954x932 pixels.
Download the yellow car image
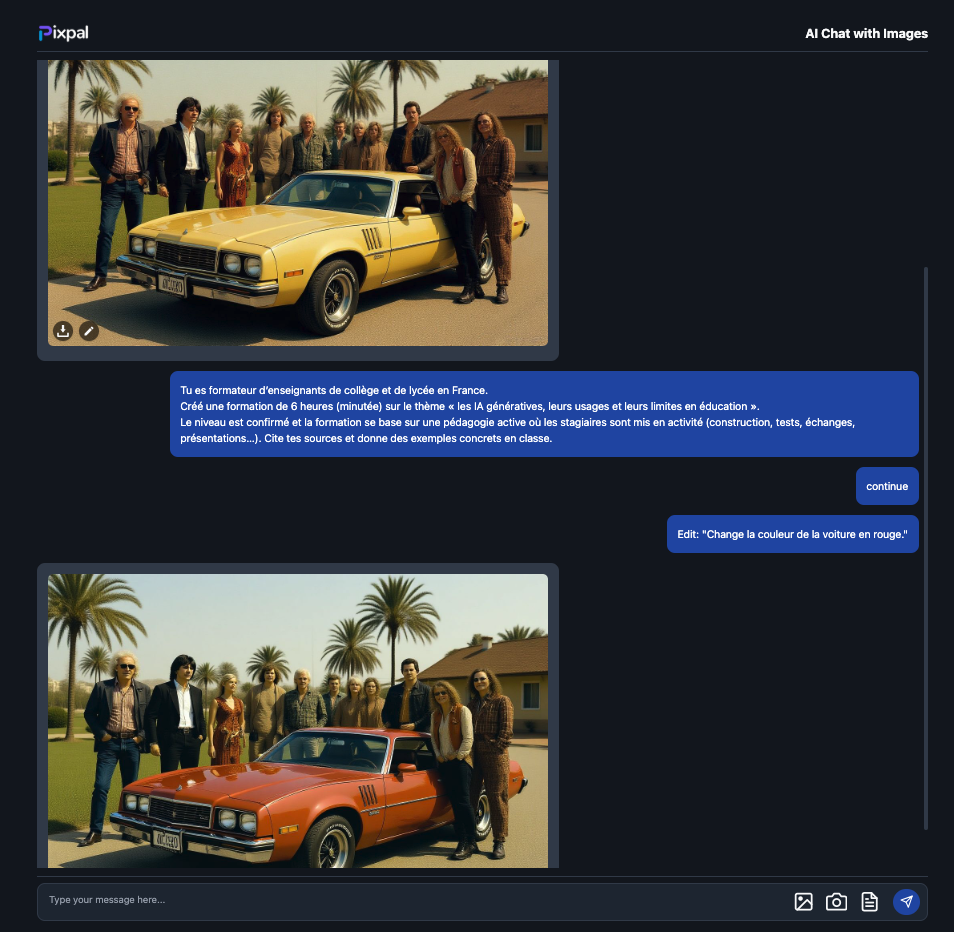pyautogui.click(x=63, y=331)
